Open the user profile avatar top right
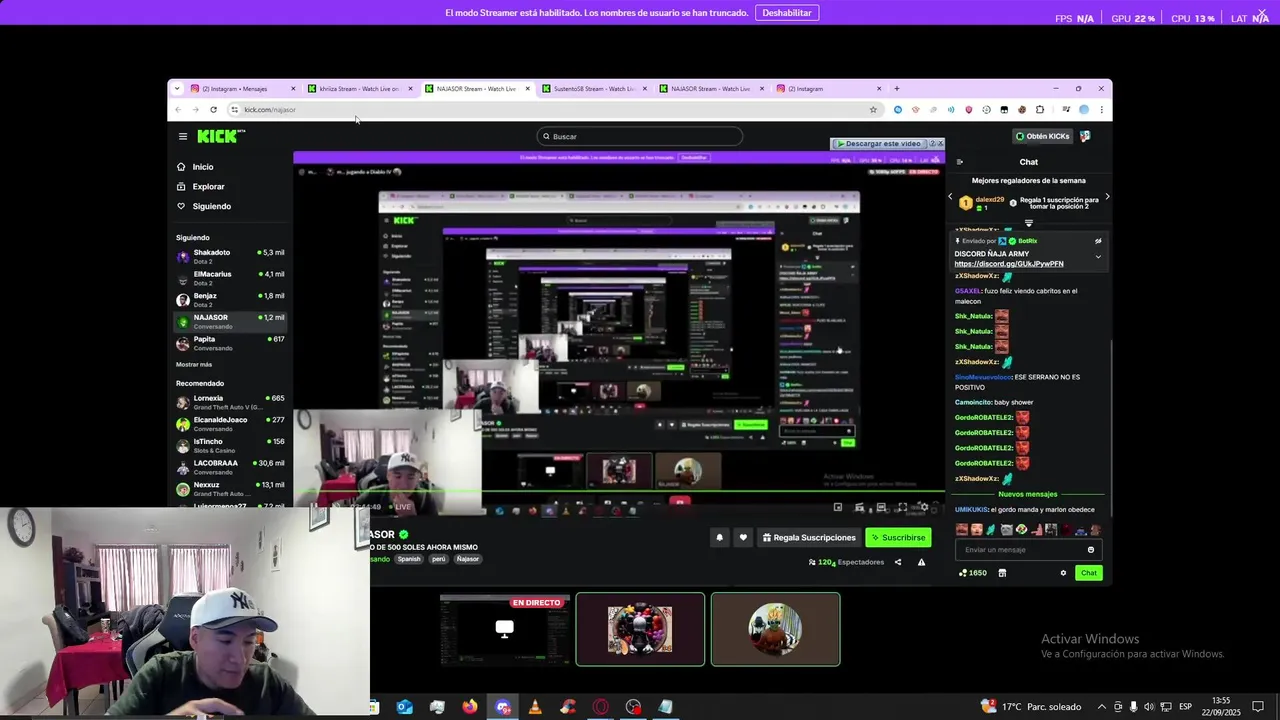 pos(1085,136)
